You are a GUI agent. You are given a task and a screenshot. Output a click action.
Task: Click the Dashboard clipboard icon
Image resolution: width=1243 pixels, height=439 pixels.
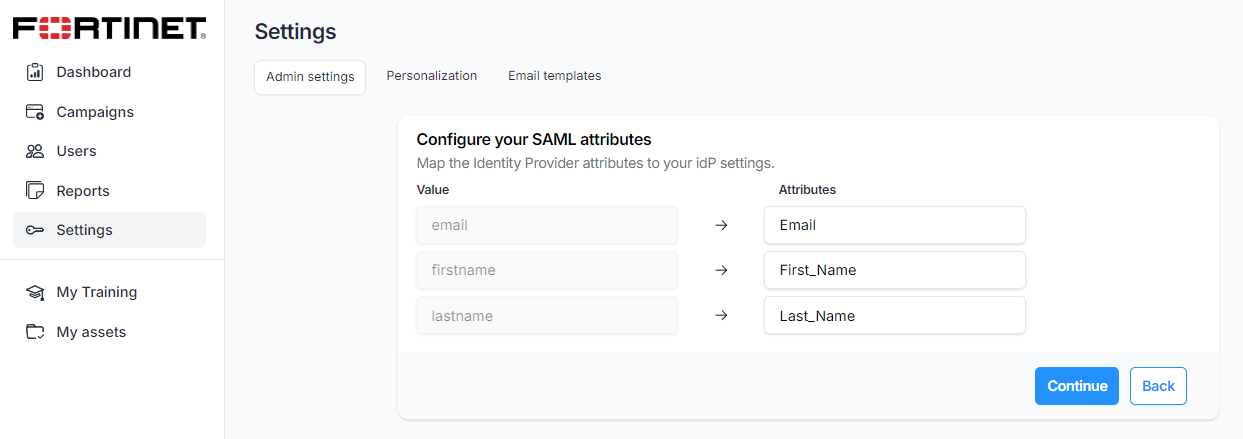[35, 72]
